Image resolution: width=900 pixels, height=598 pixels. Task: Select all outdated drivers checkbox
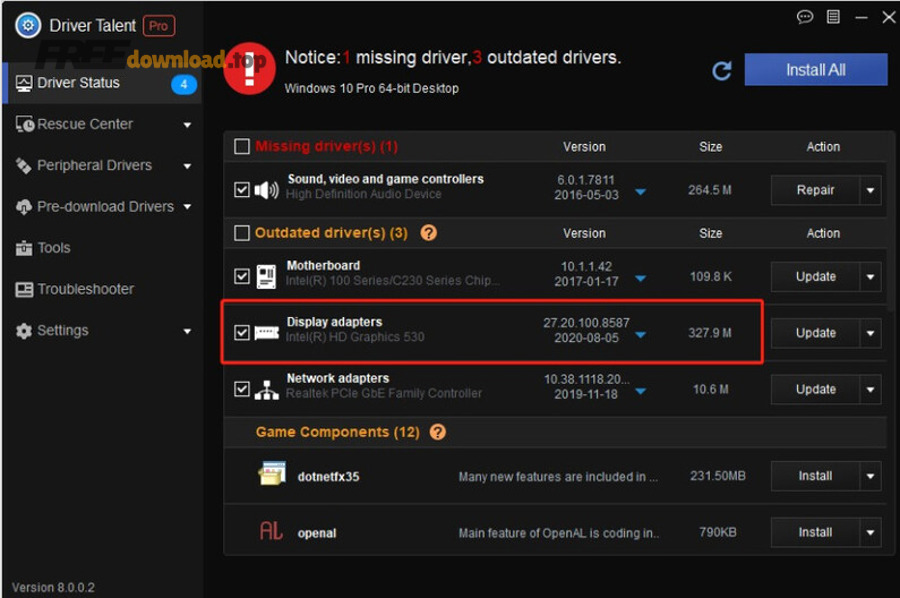click(242, 233)
